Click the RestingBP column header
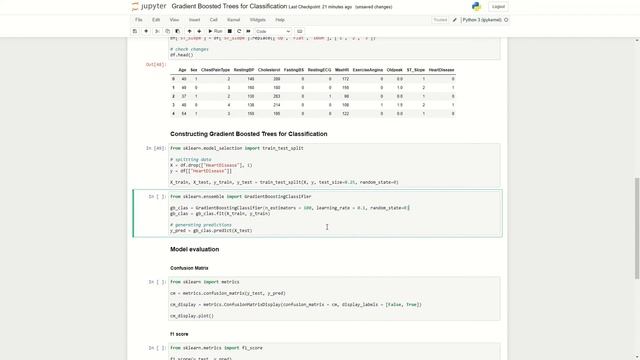Viewport: 640px width, 360px height. [x=244, y=70]
